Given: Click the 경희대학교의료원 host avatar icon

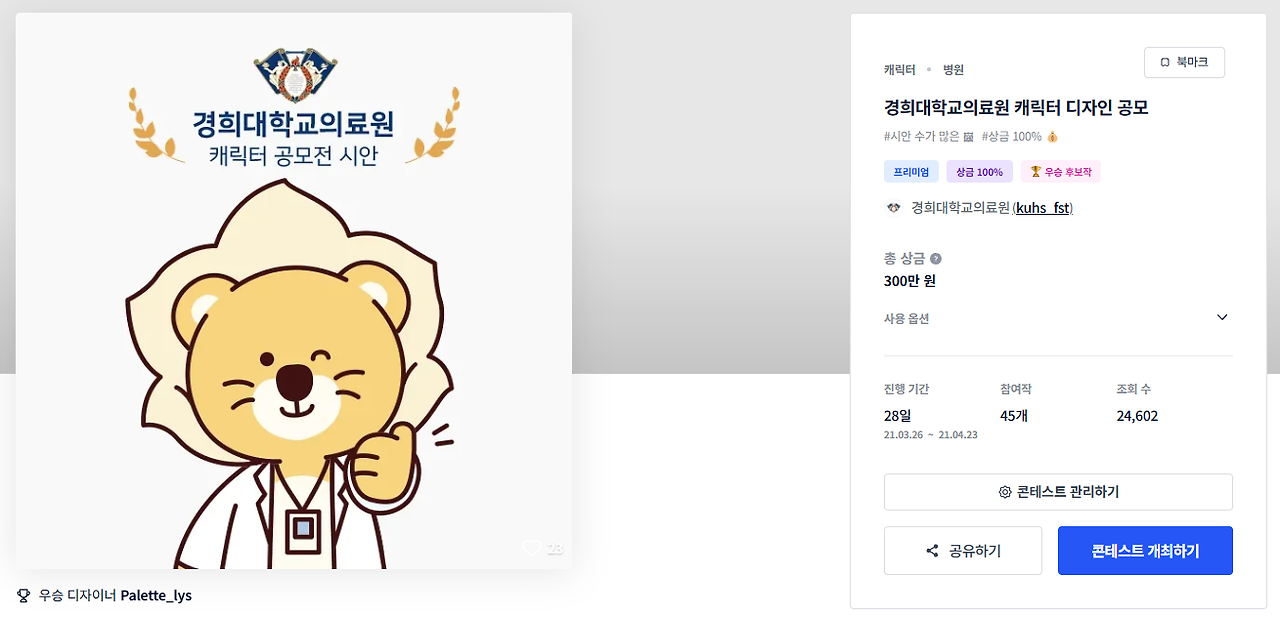Looking at the screenshot, I should coord(894,208).
